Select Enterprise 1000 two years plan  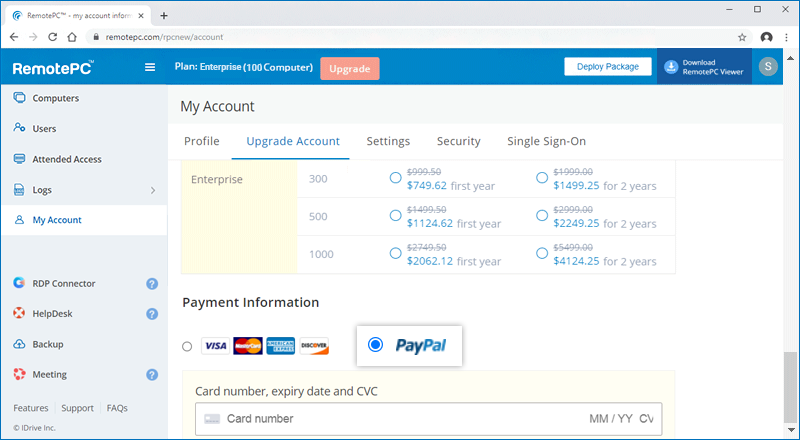pos(542,253)
